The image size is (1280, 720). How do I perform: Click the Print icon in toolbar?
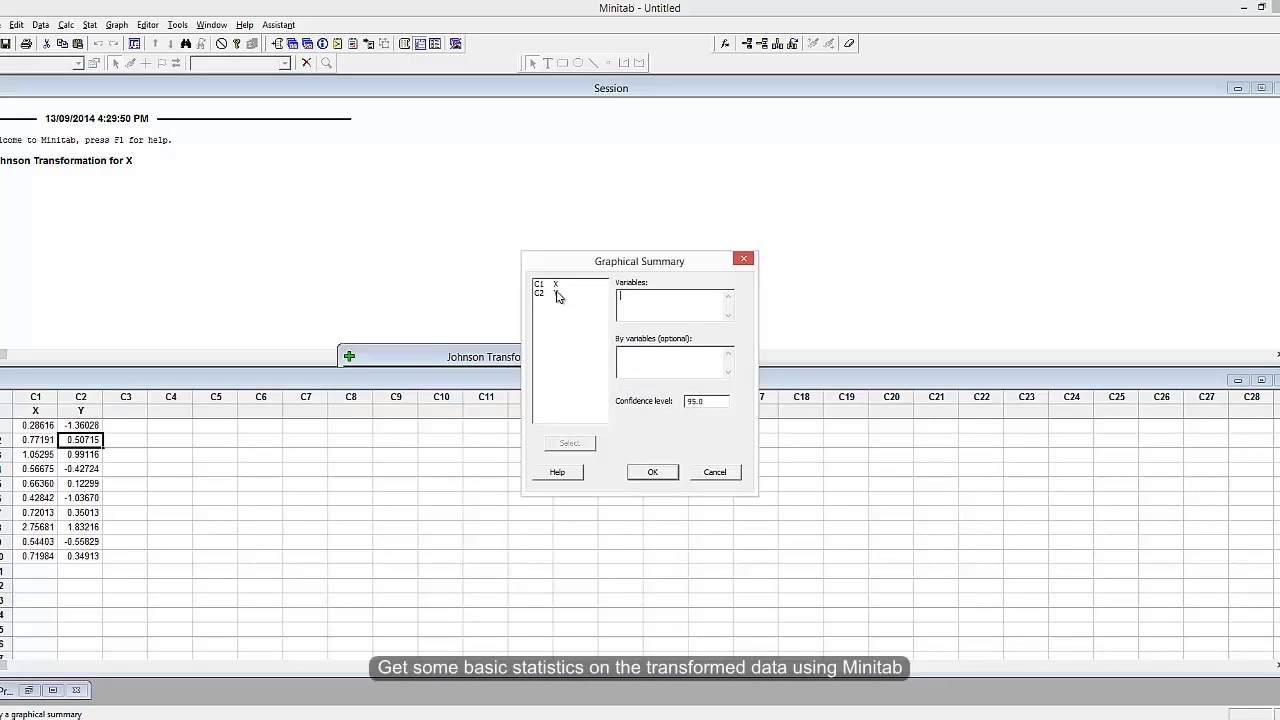[26, 44]
